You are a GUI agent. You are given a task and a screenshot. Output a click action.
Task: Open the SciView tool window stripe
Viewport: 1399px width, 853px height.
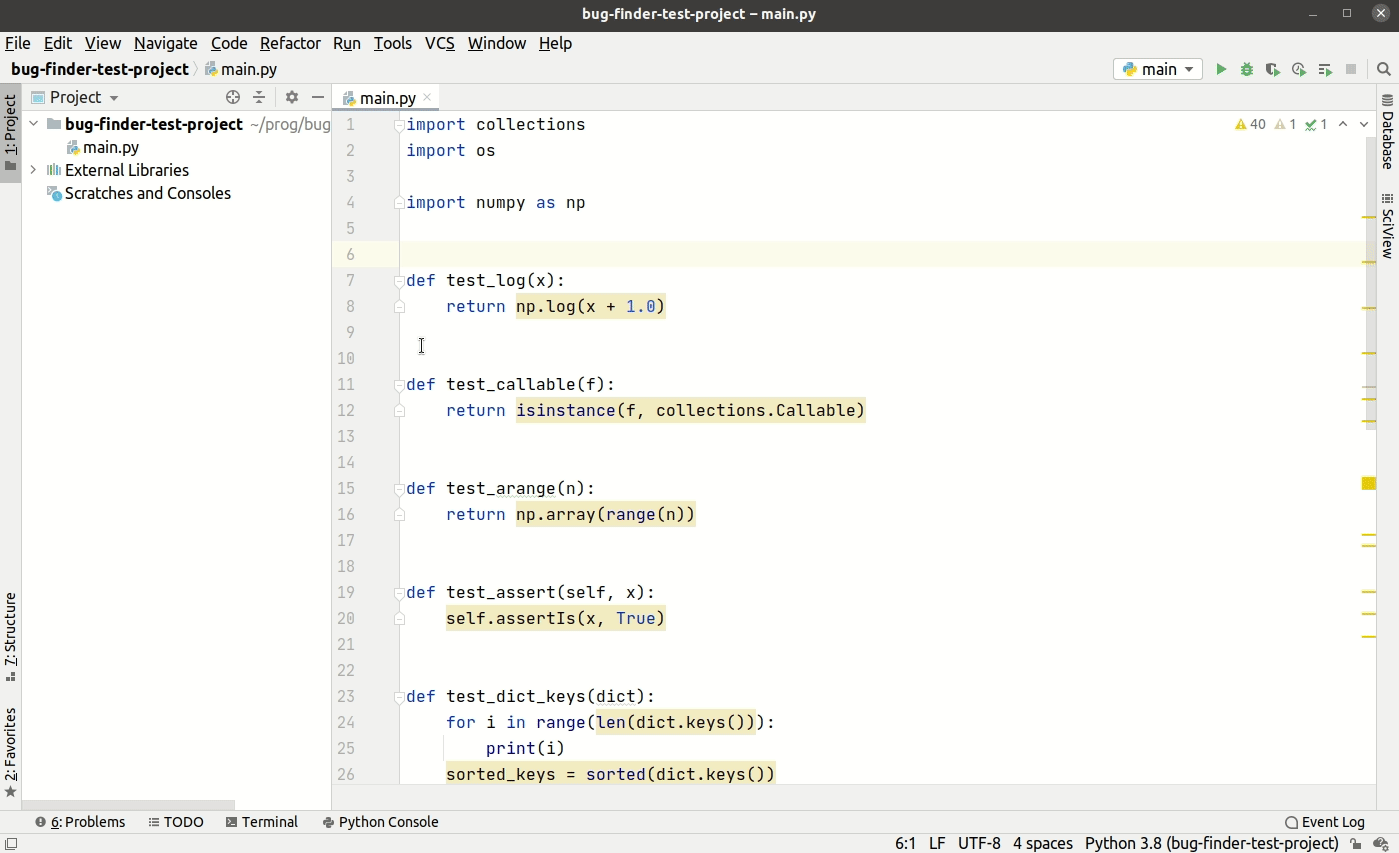1388,226
